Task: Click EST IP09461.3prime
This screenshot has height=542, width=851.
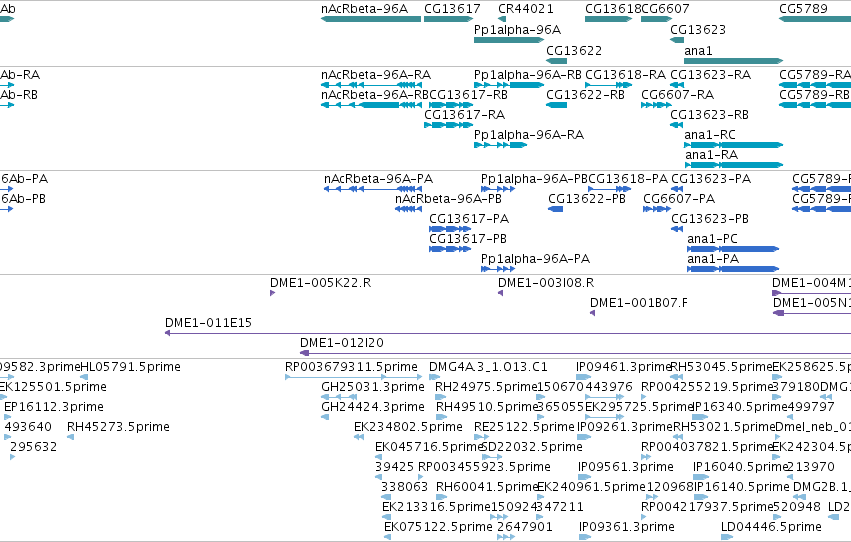Action: point(583,377)
